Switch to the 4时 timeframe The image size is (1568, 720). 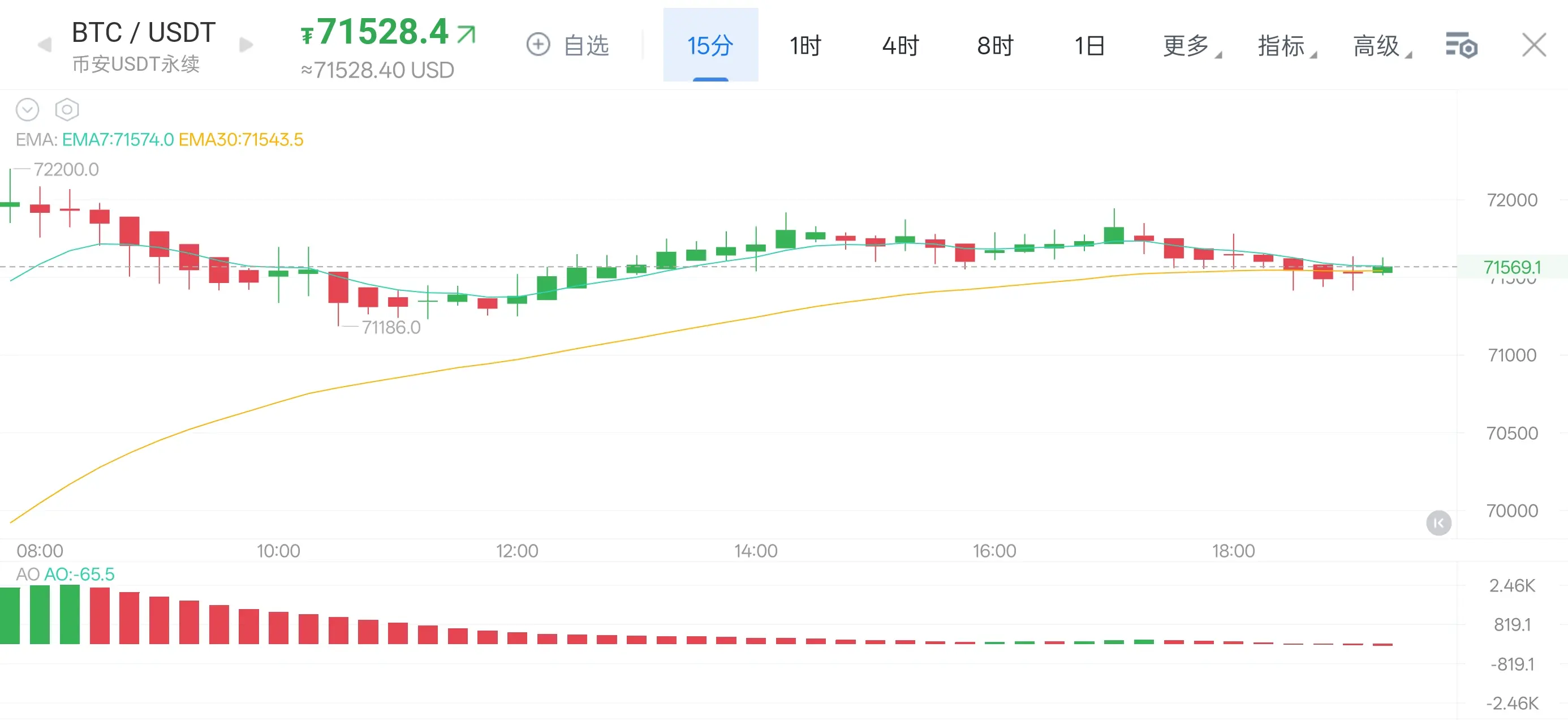pyautogui.click(x=901, y=46)
